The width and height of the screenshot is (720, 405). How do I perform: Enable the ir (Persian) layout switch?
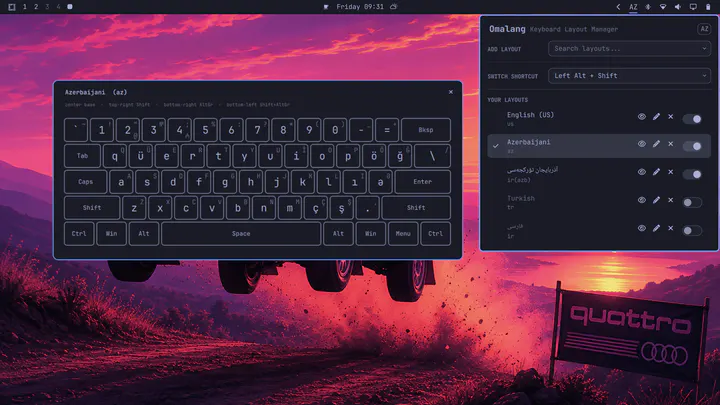click(692, 230)
